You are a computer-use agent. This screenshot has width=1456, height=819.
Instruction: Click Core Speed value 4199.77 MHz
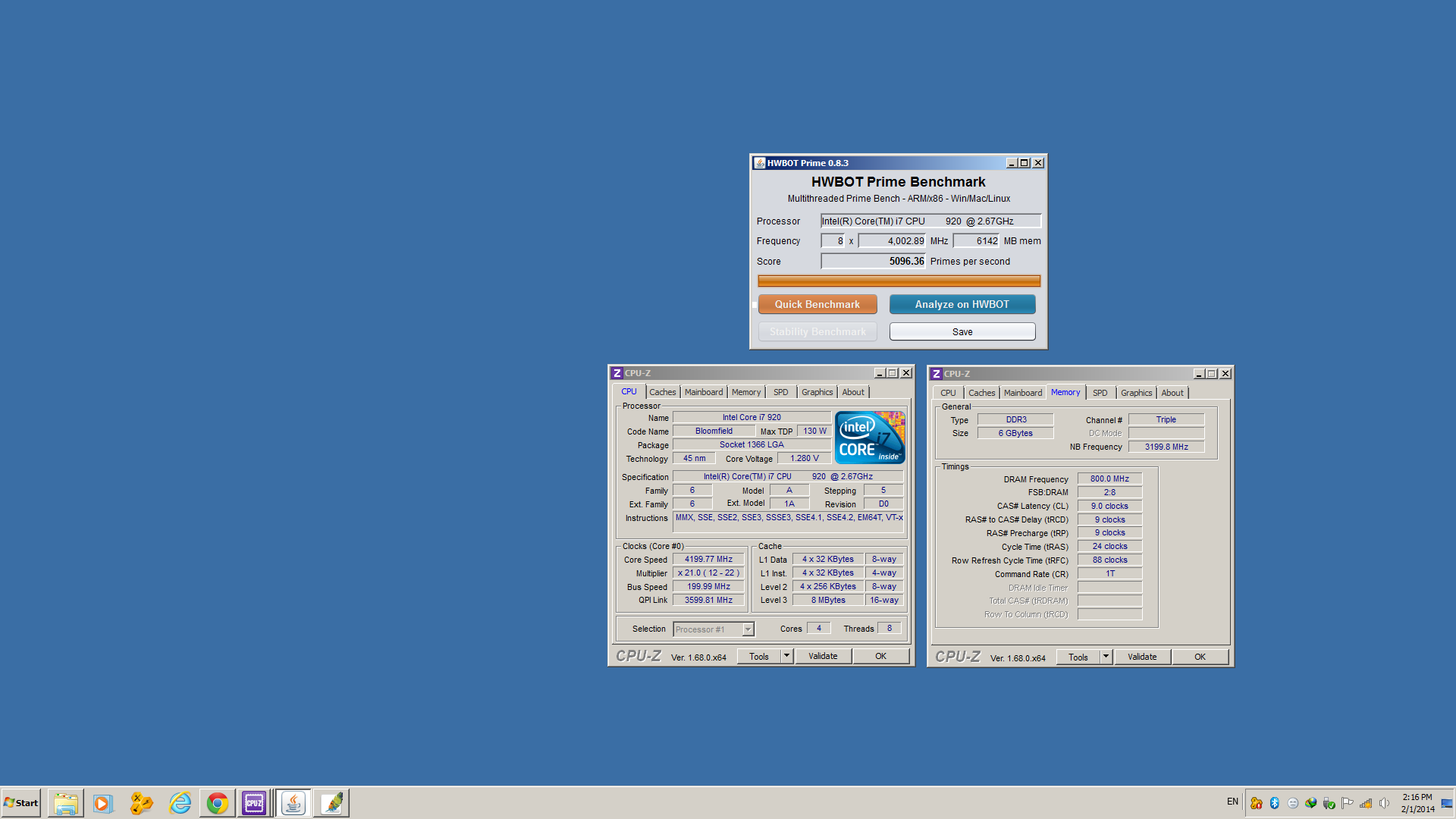tap(708, 560)
